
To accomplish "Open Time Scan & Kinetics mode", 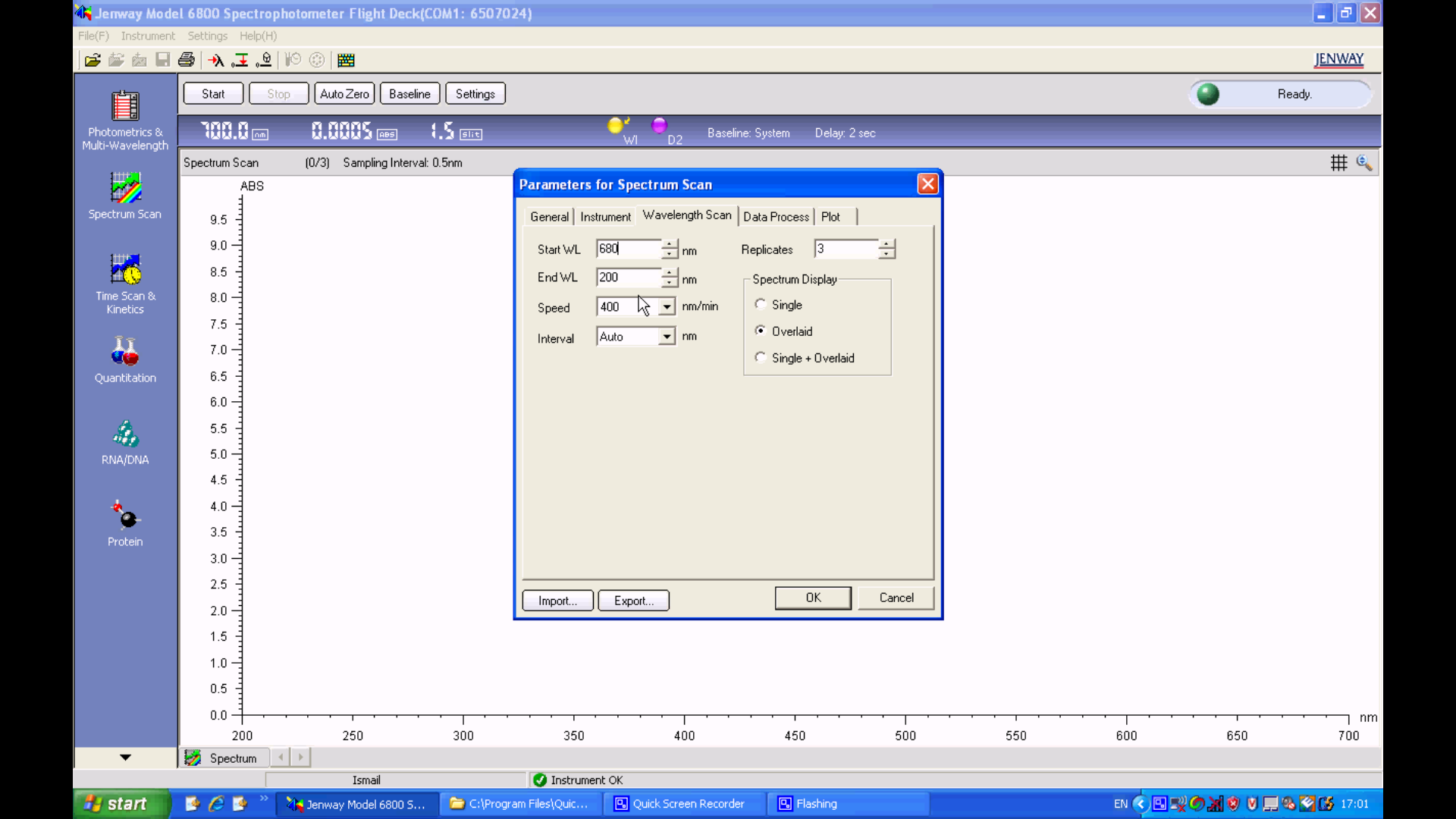I will point(125,270).
